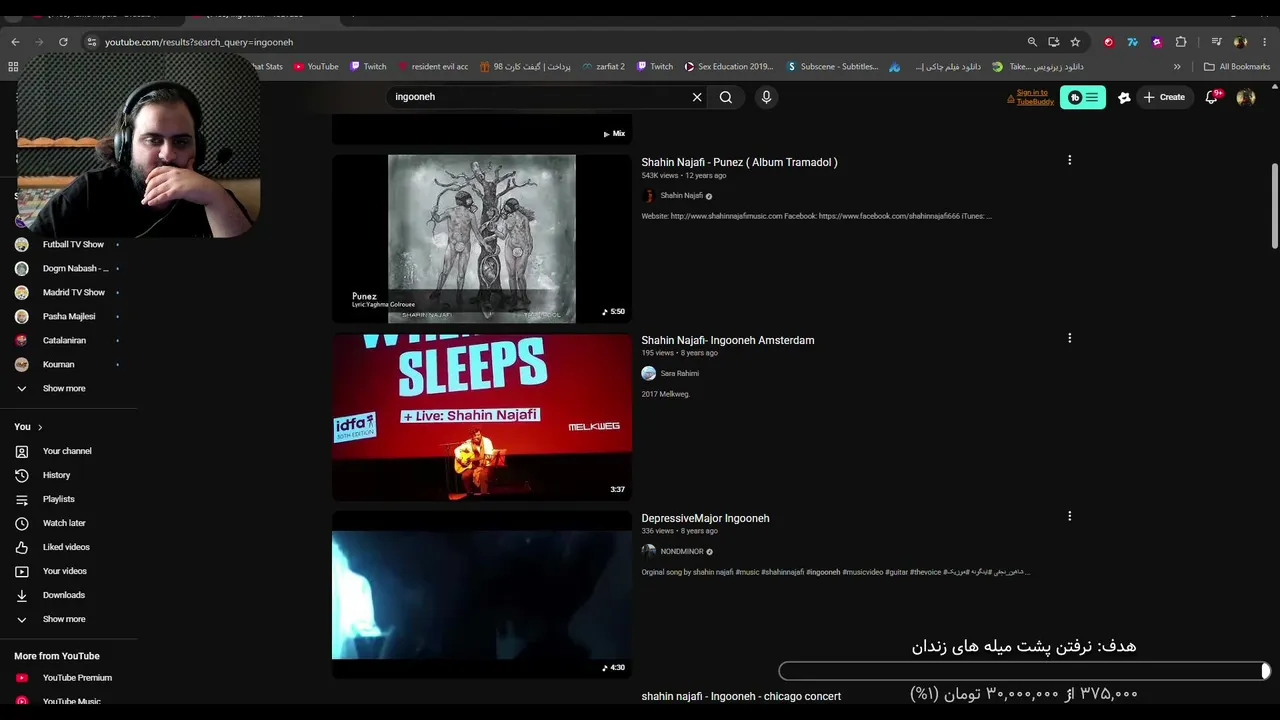The height and width of the screenshot is (720, 1280).
Task: Open Liked videos in sidebar
Action: (68, 547)
